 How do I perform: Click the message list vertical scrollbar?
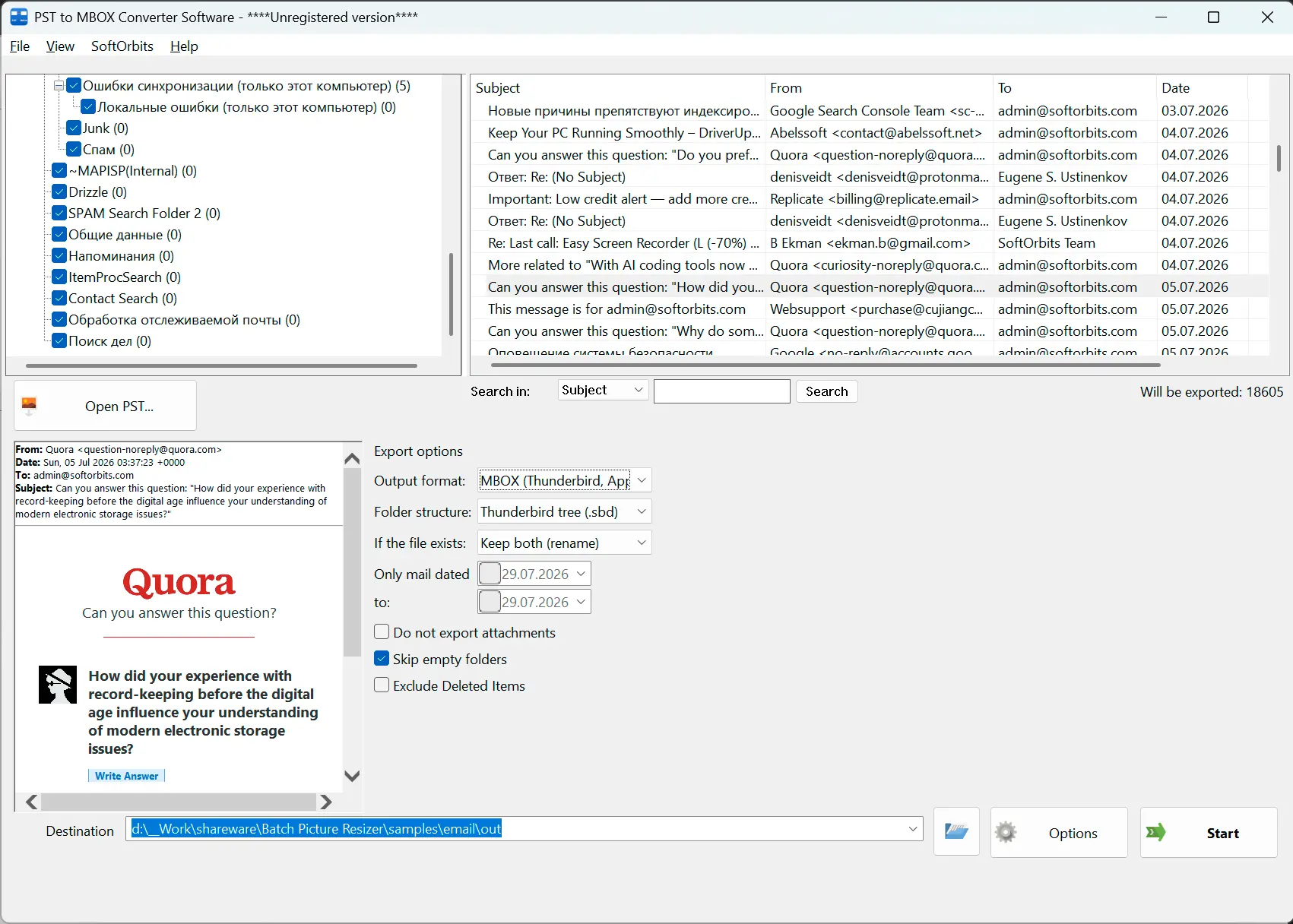coord(1279,158)
